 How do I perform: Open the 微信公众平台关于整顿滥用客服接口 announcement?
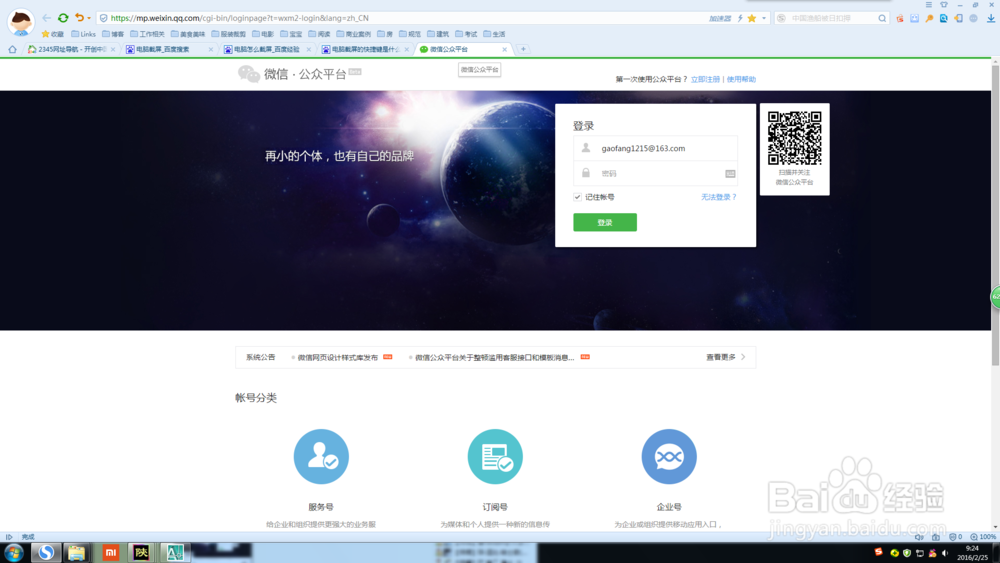pyautogui.click(x=495, y=357)
